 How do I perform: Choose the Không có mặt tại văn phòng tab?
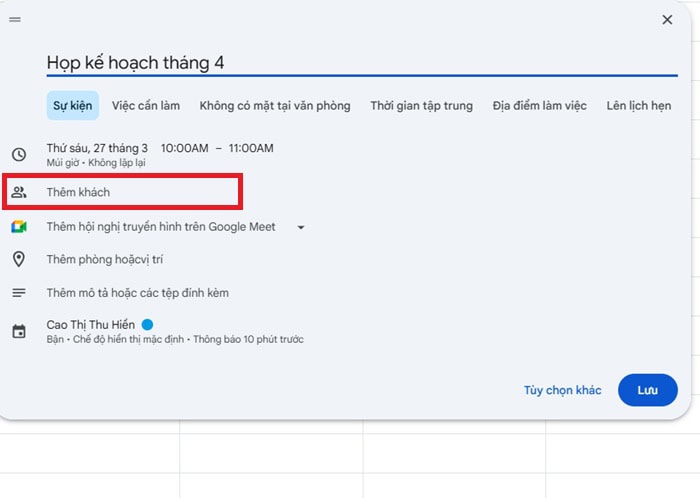(x=274, y=105)
